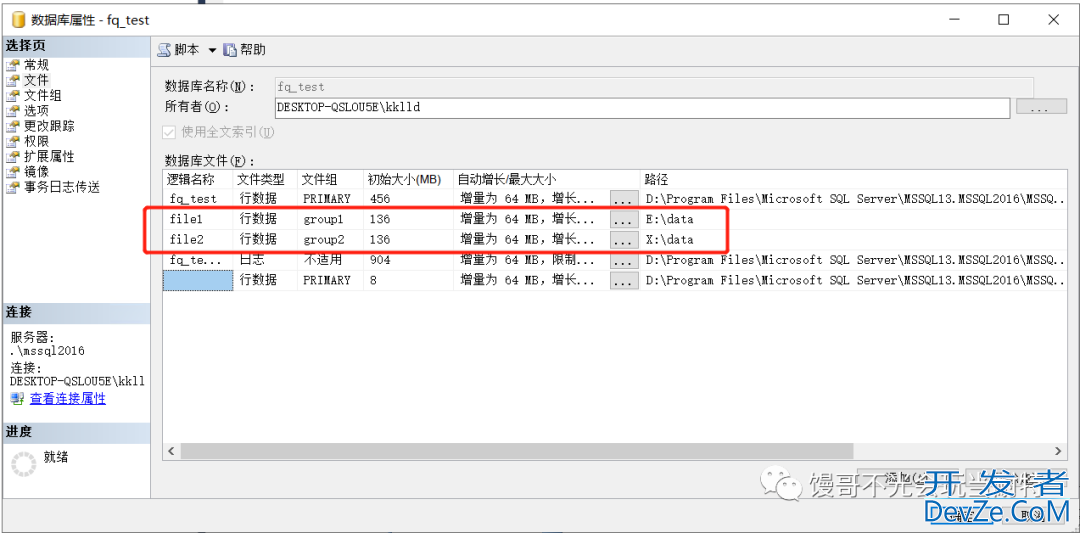1080x533 pixels.
Task: Open autogrowth ellipsis for the 日志 row
Action: (x=623, y=260)
